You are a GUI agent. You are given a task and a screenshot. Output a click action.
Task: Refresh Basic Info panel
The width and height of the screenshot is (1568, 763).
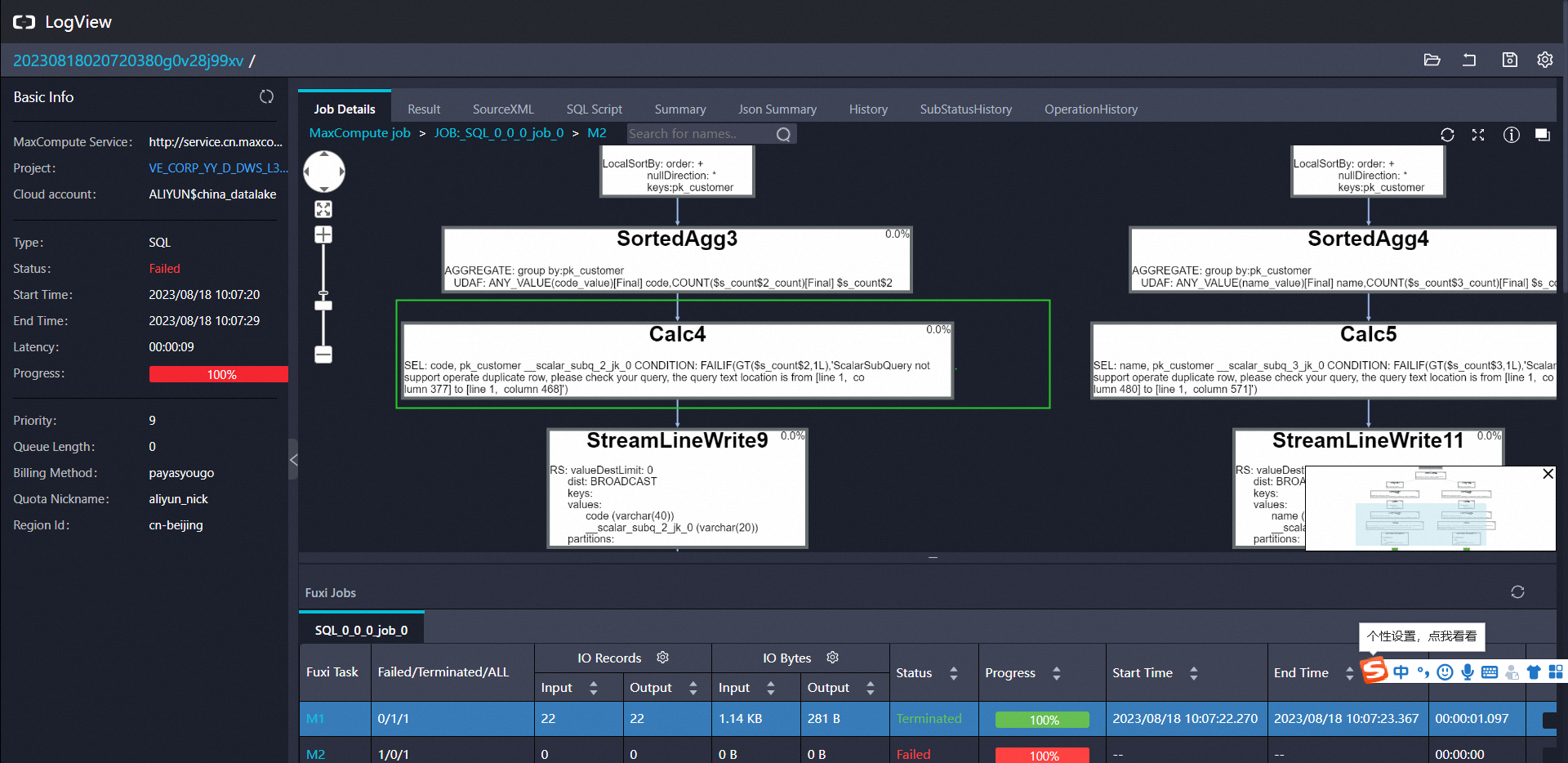(266, 96)
